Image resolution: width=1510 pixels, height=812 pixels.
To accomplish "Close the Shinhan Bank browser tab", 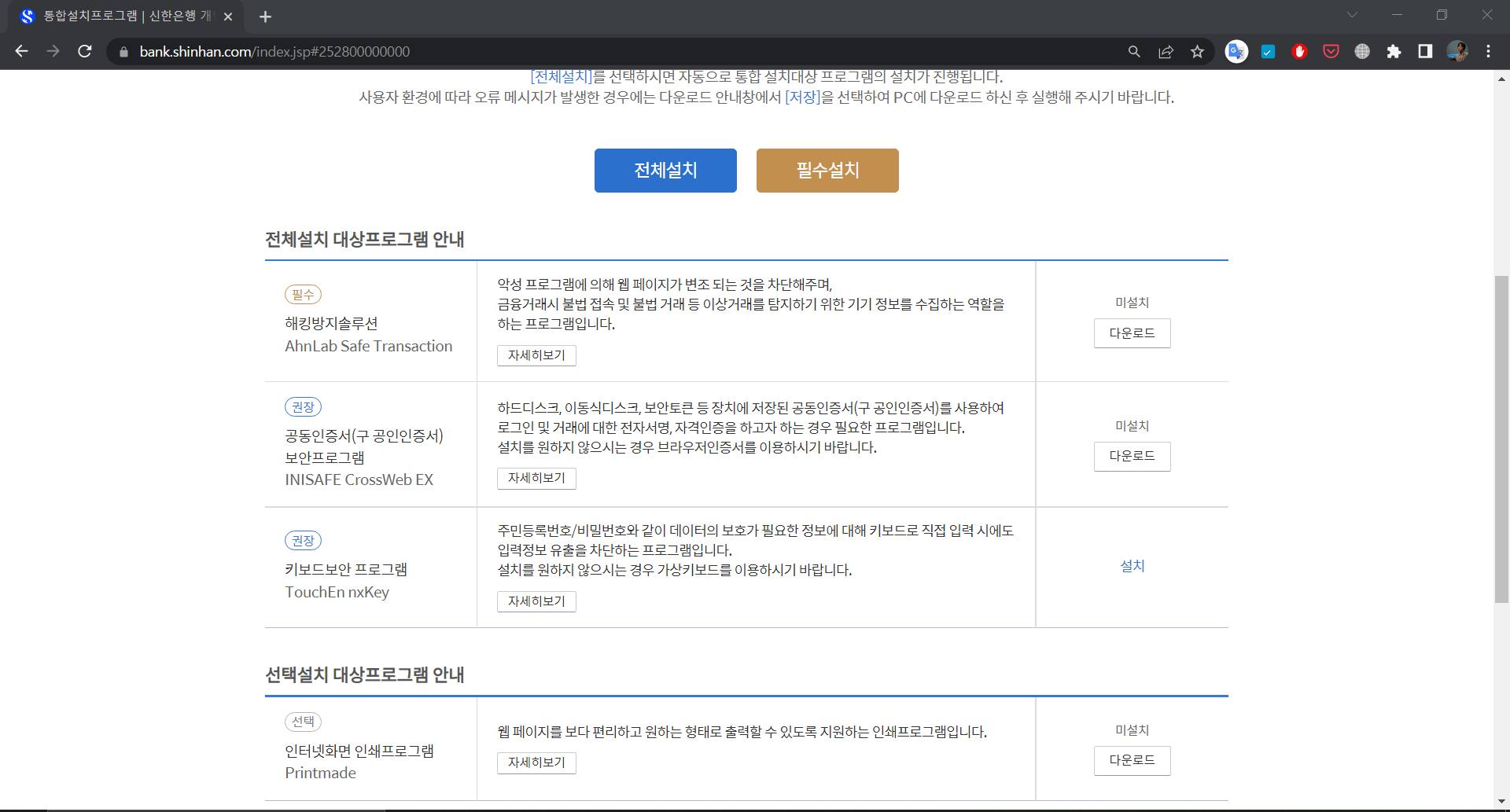I will click(228, 17).
